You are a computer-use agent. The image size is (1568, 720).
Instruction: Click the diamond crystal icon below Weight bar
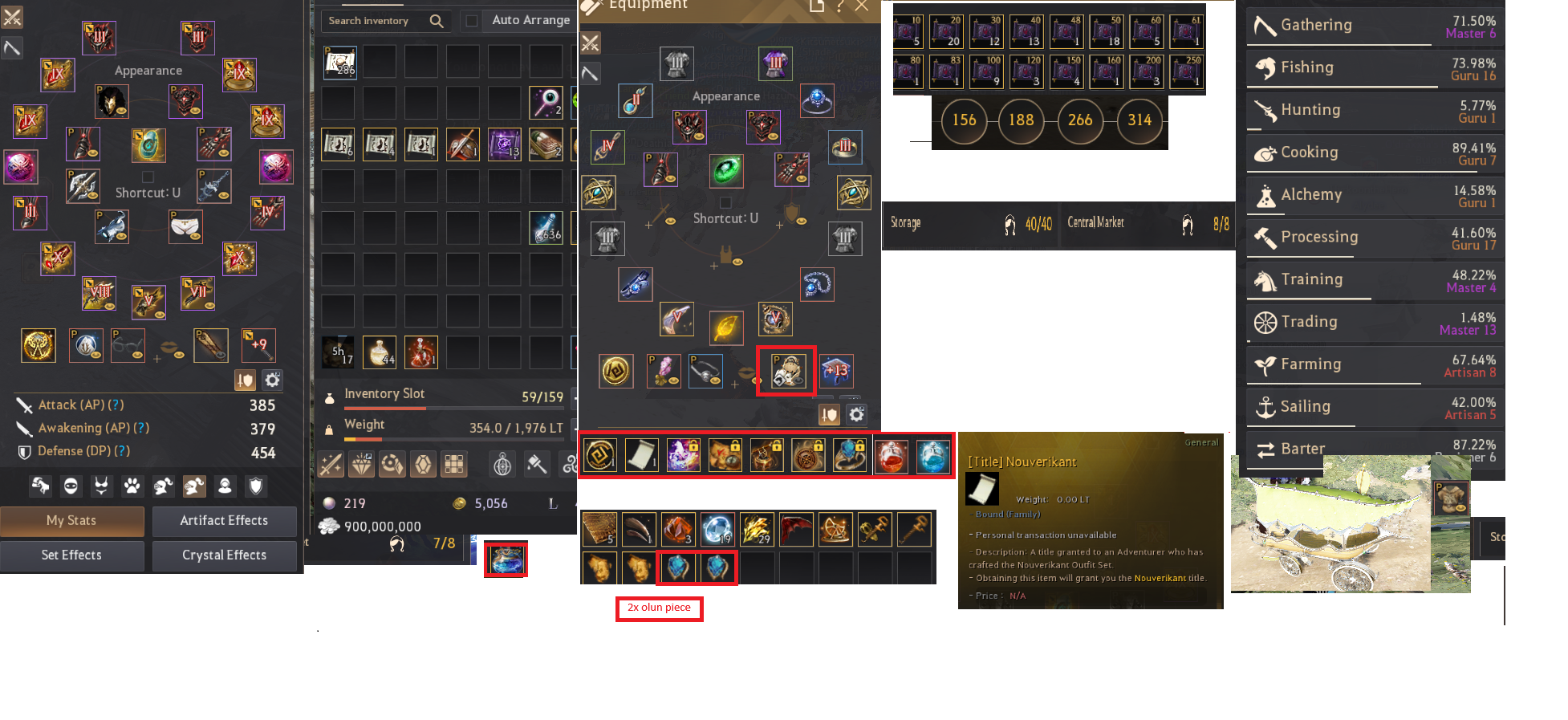click(x=361, y=464)
